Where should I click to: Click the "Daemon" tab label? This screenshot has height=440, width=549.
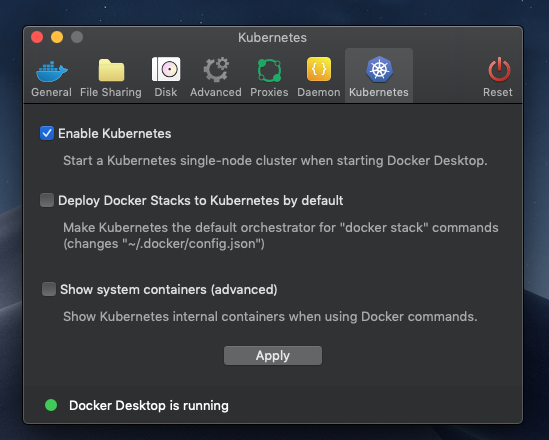click(319, 92)
